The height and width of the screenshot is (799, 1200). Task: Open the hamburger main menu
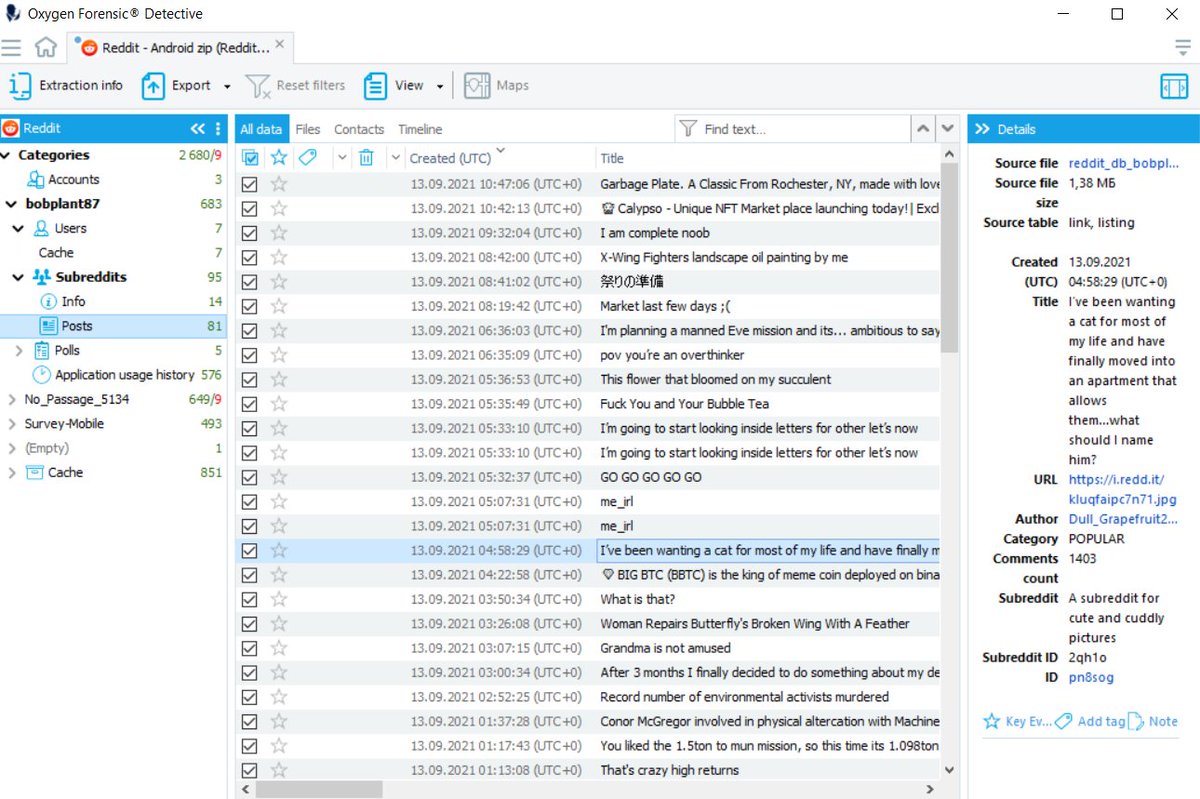(11, 47)
